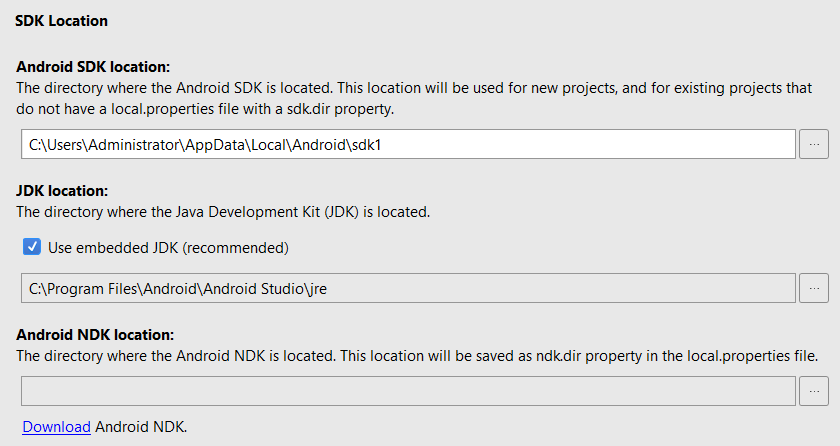Focus the empty Android NDK location field
The height and width of the screenshot is (446, 840).
pyautogui.click(x=408, y=391)
